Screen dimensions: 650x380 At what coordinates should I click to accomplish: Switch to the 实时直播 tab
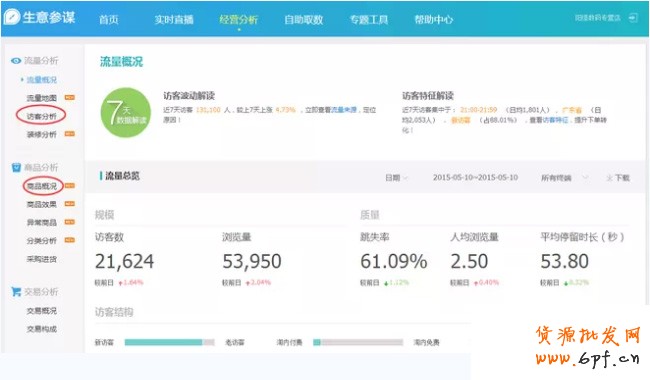pyautogui.click(x=174, y=19)
